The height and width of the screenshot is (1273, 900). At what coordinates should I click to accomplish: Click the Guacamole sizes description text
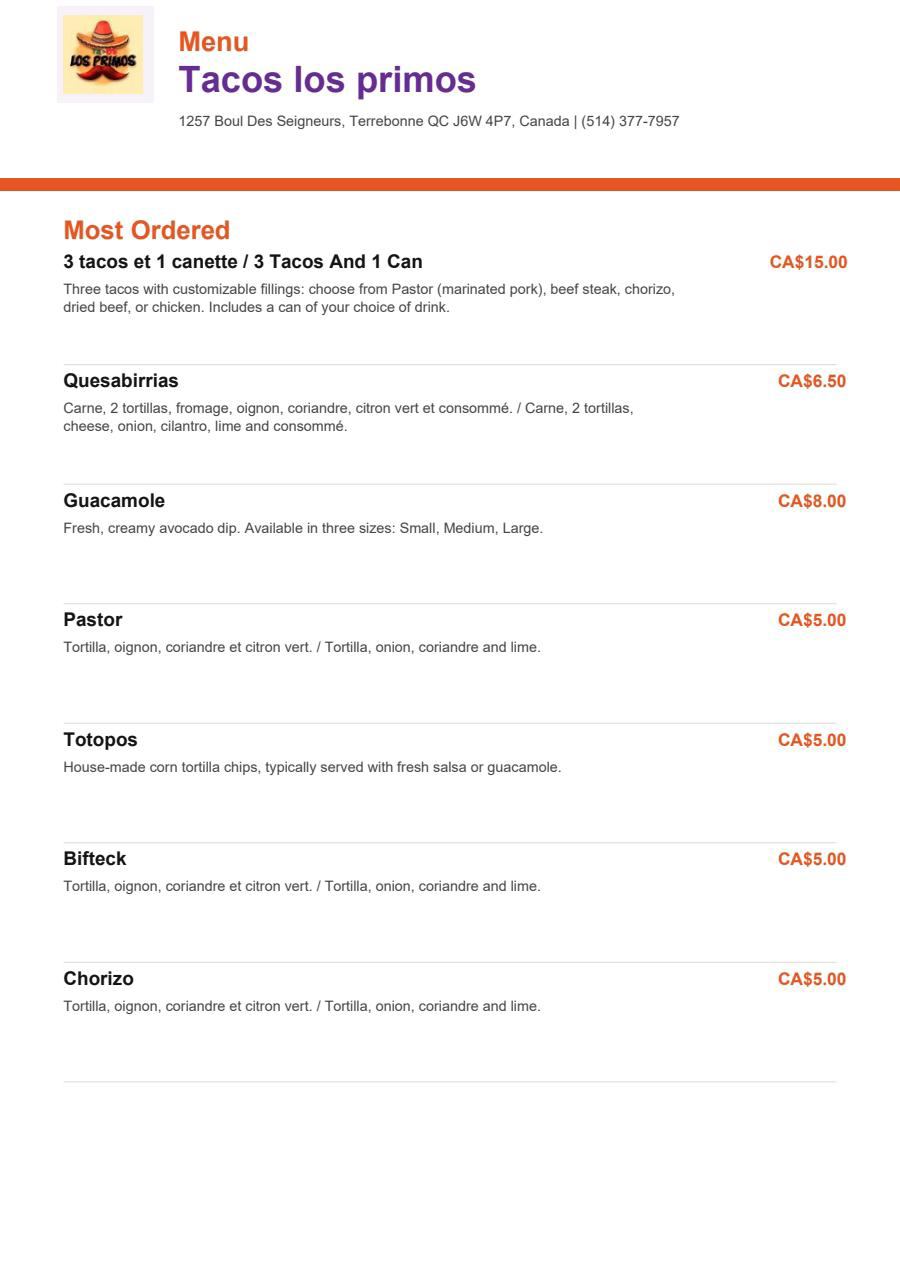[x=303, y=528]
